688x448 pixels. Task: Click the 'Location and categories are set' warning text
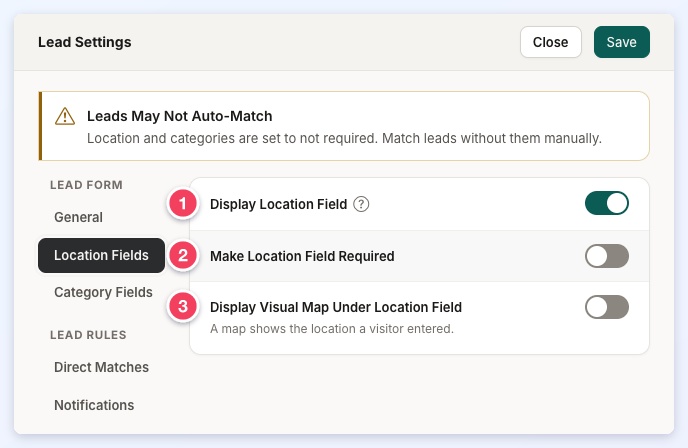coord(344,139)
